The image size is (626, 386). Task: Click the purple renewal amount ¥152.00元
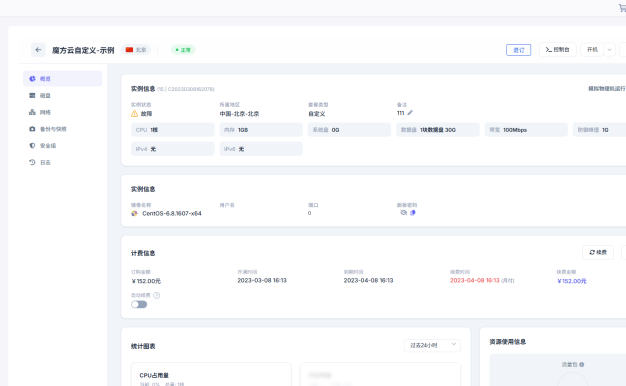[572, 281]
